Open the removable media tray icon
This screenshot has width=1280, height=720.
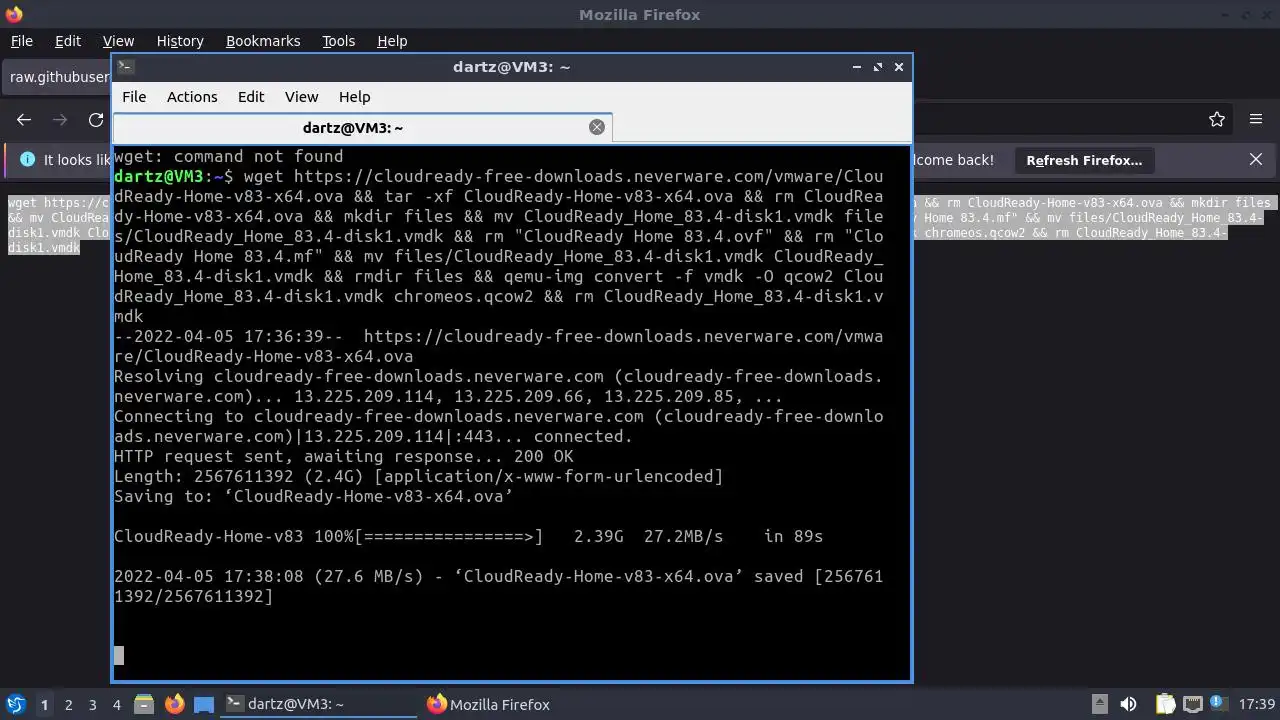tap(1099, 704)
